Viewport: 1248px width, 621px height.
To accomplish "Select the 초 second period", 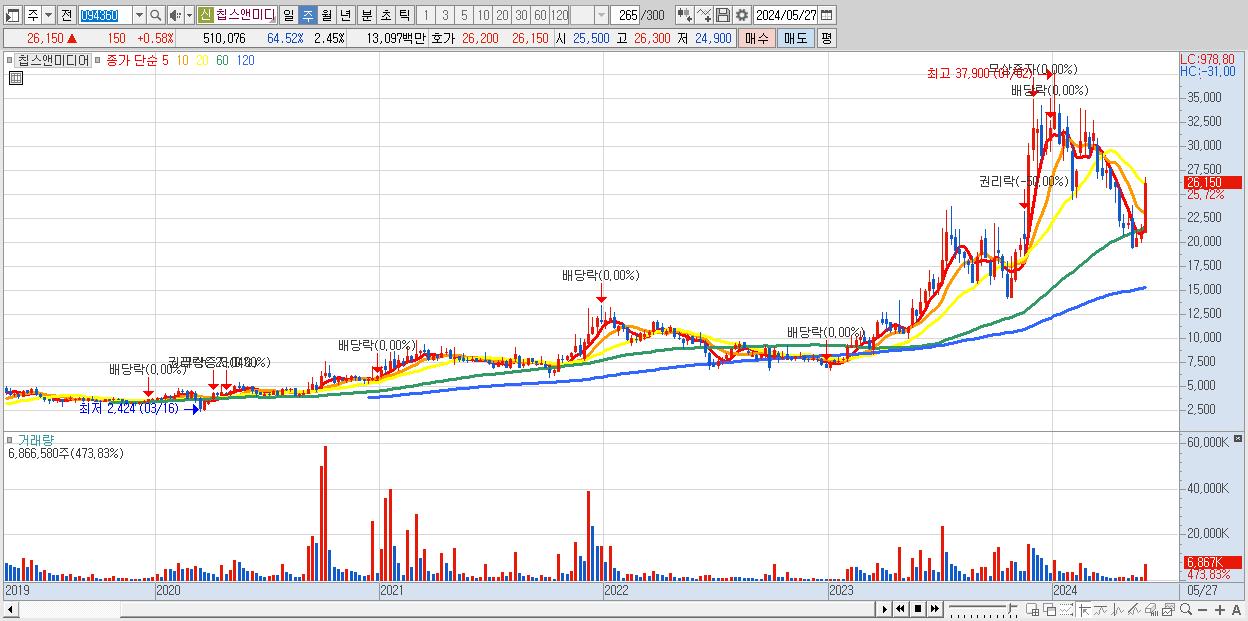I will (385, 15).
